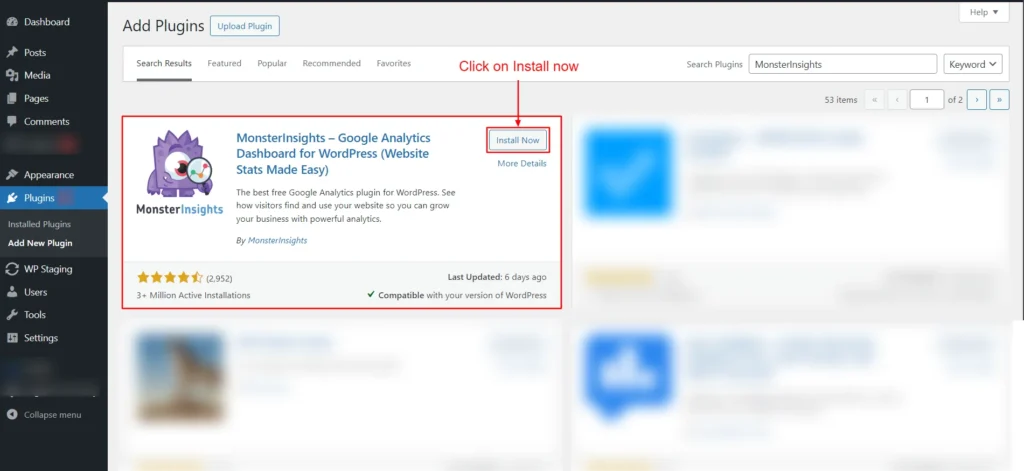Click '3+ Million Active Installations' text
Viewport: 1024px width, 471px height.
pos(193,295)
